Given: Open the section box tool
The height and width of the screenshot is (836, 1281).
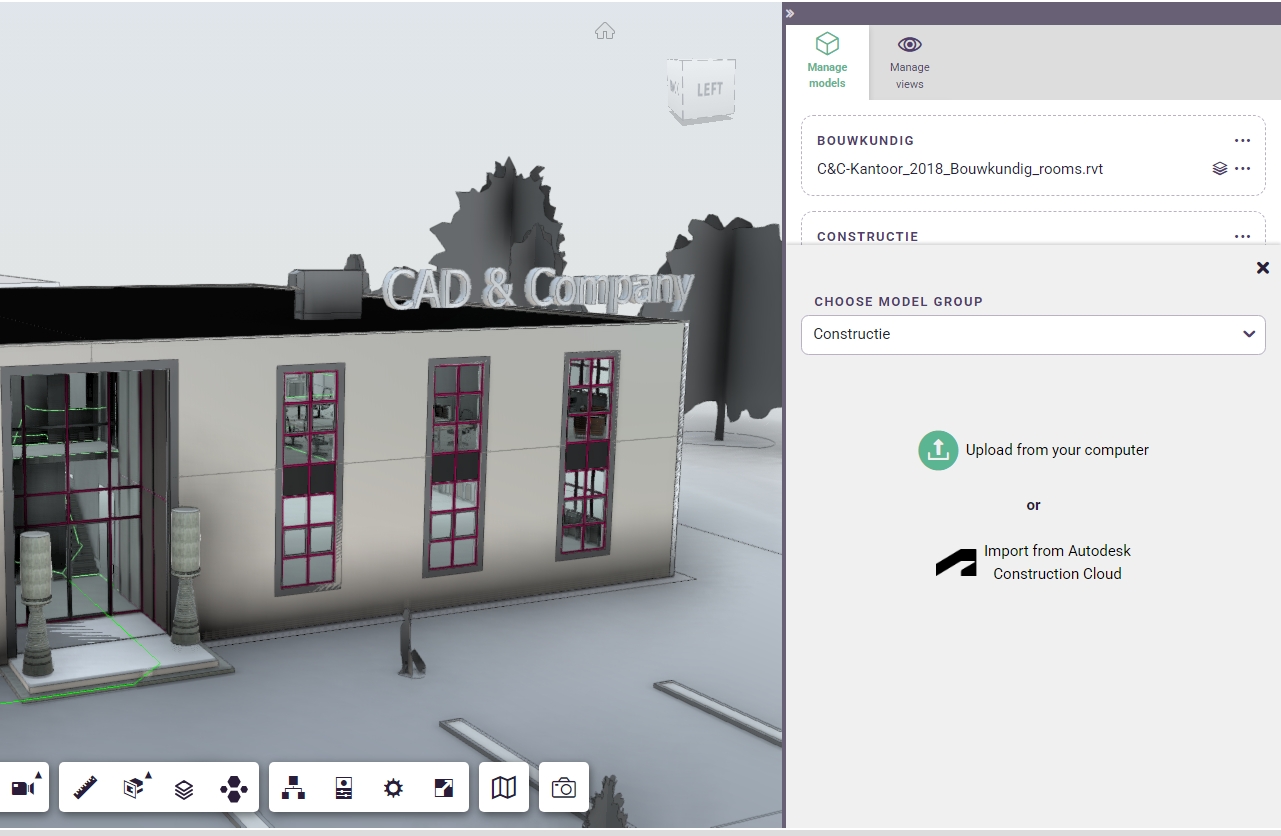Looking at the screenshot, I should (135, 788).
